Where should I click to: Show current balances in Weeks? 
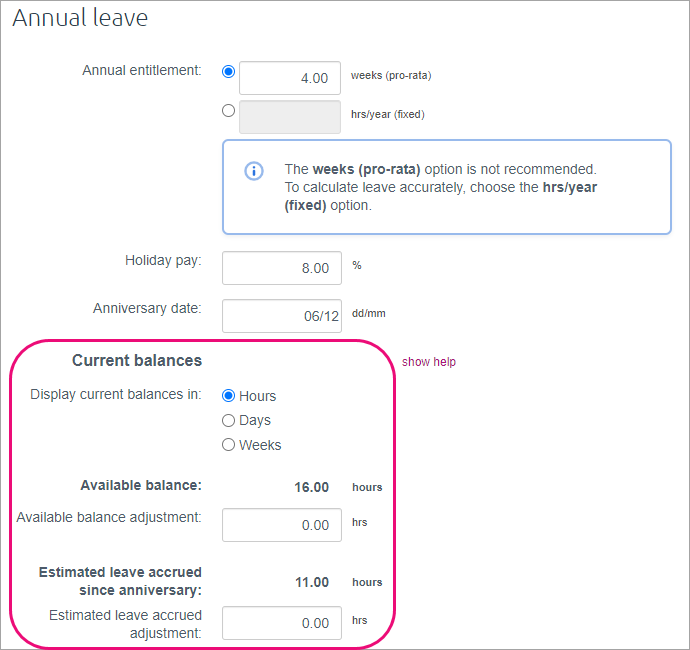229,445
